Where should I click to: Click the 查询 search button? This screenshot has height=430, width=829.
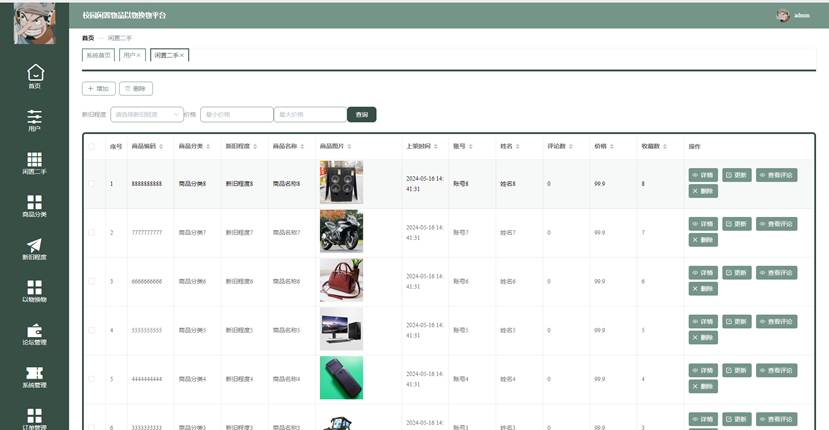[x=362, y=114]
